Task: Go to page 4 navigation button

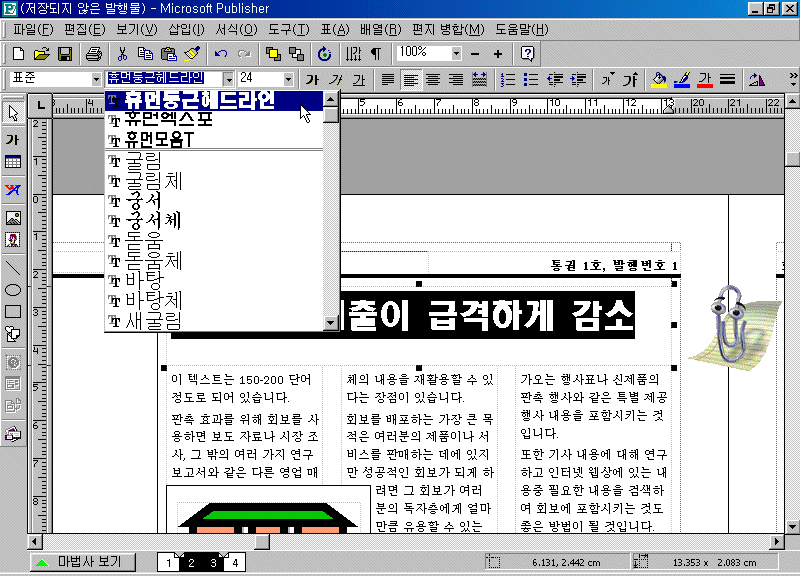Action: (235, 563)
